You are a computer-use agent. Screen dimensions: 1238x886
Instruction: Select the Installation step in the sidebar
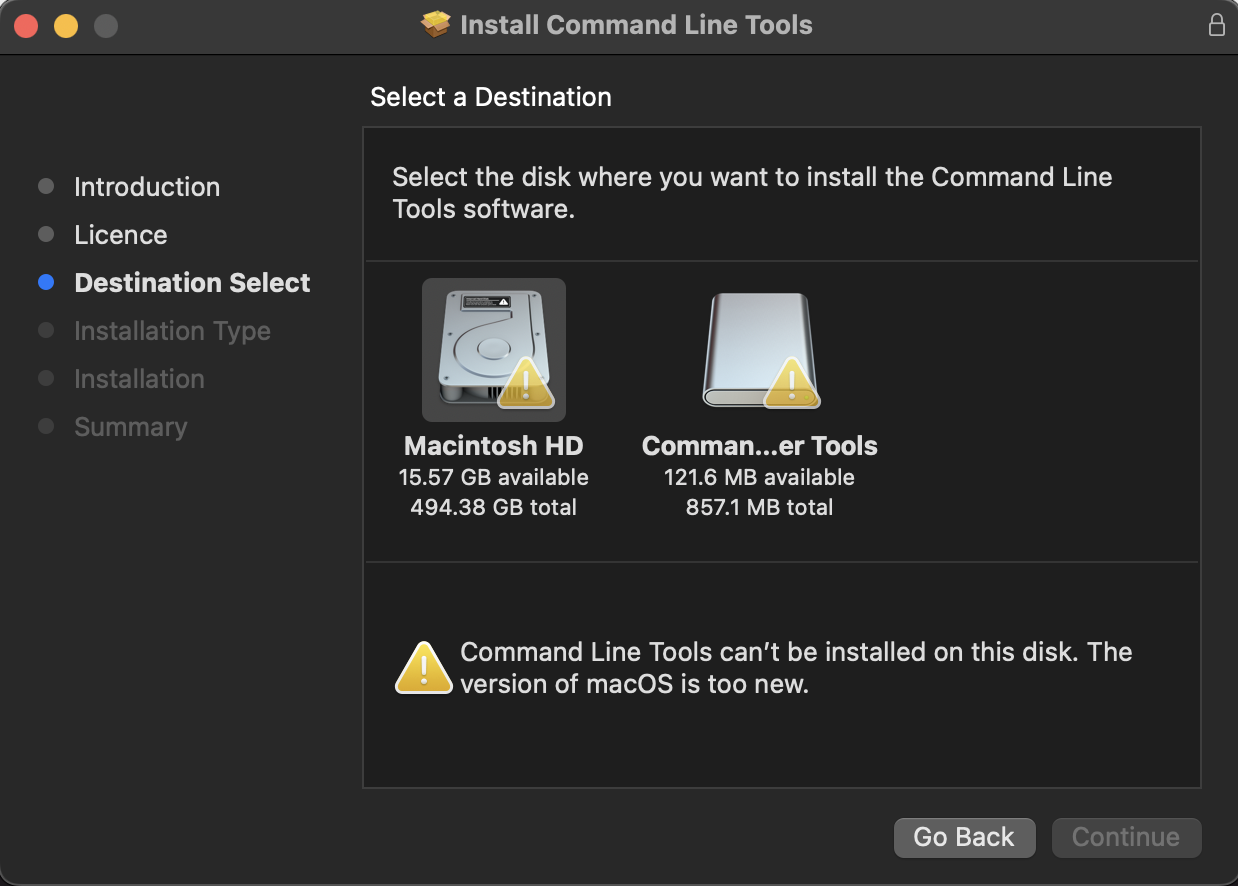(139, 379)
